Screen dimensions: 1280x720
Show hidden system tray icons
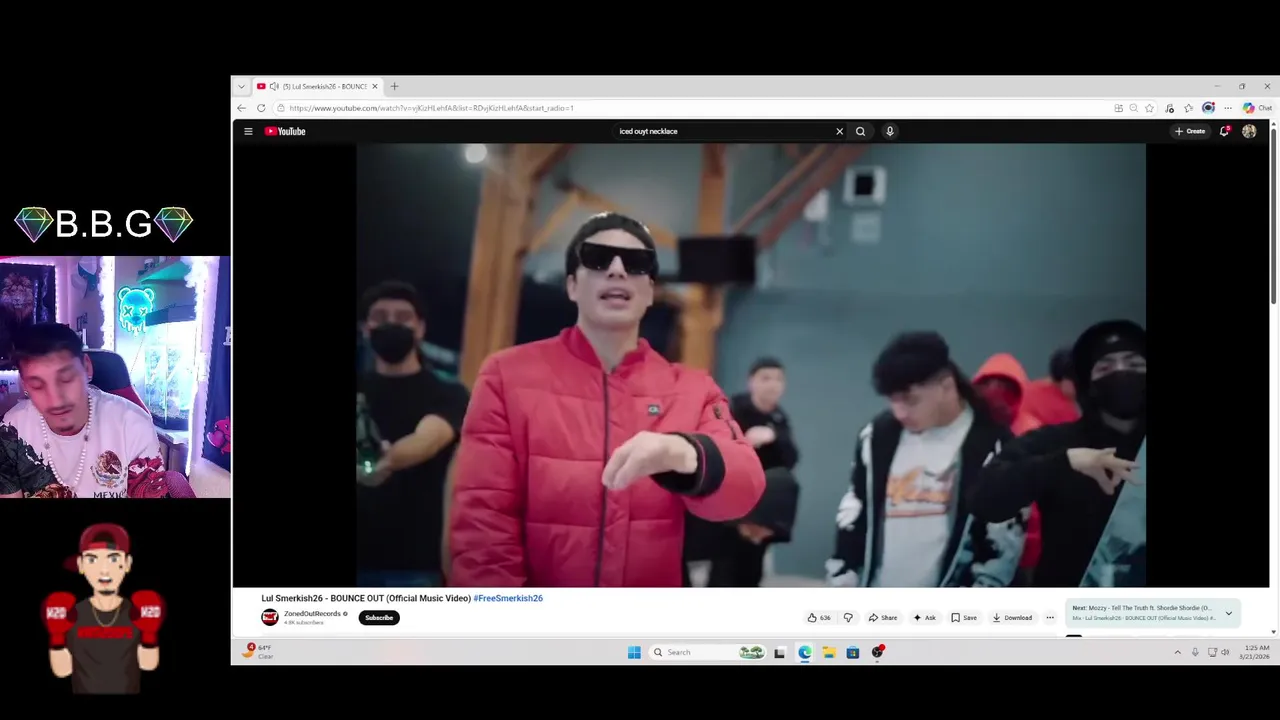click(1177, 652)
